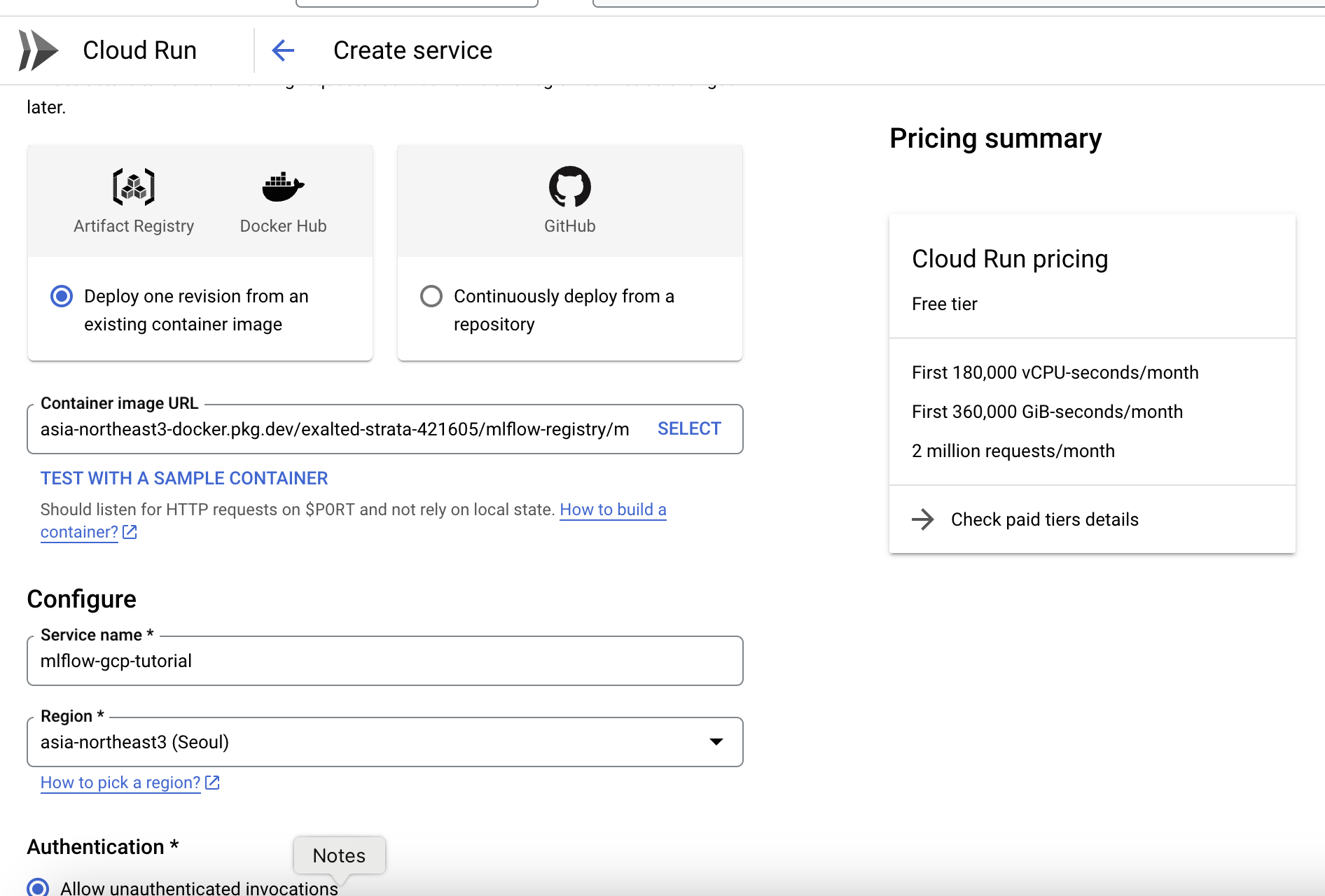Open external link icon after container help
Image resolution: width=1325 pixels, height=896 pixels.
pyautogui.click(x=130, y=532)
